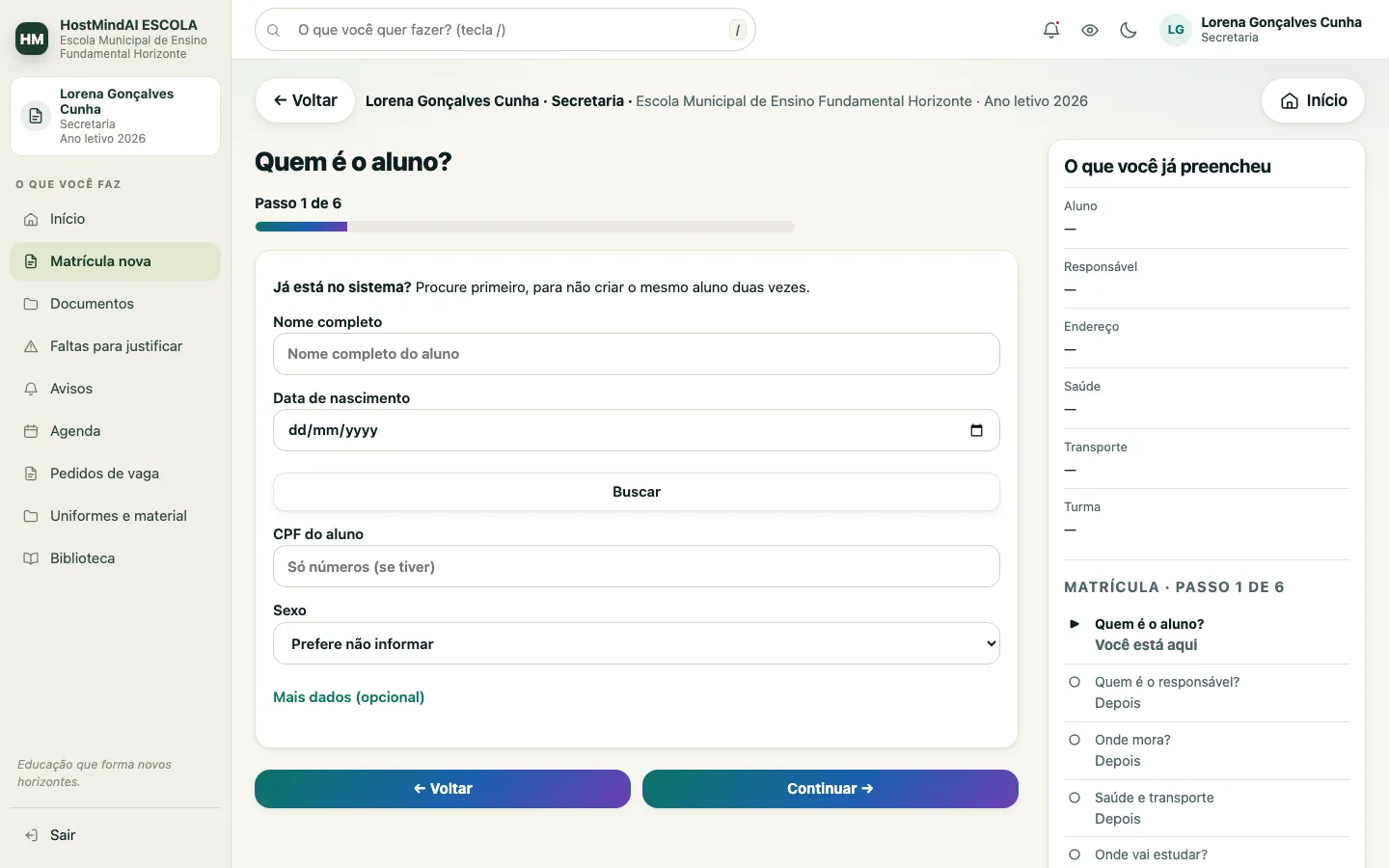This screenshot has width=1389, height=868.
Task: Click the 'Turma' summary entry
Action: 1207,519
